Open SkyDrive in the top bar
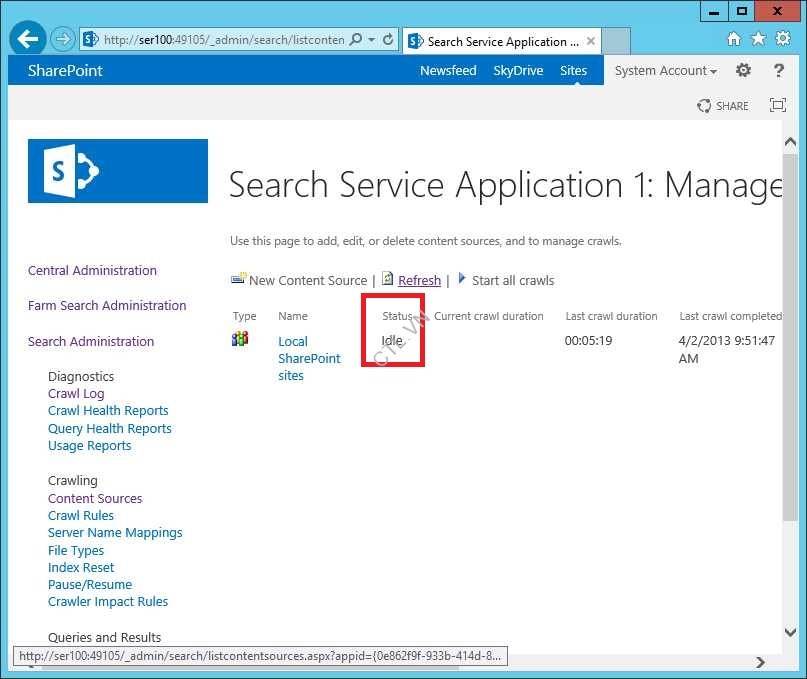Viewport: 807px width, 679px height. (518, 71)
